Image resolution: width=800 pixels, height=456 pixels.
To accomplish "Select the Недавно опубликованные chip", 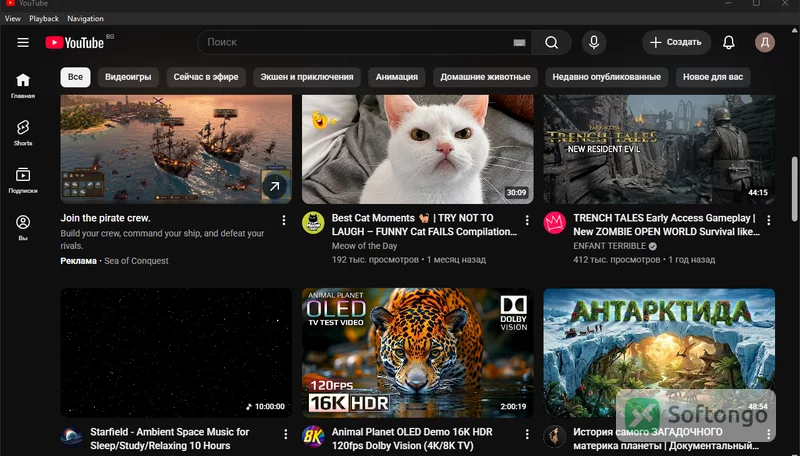I will pyautogui.click(x=607, y=77).
